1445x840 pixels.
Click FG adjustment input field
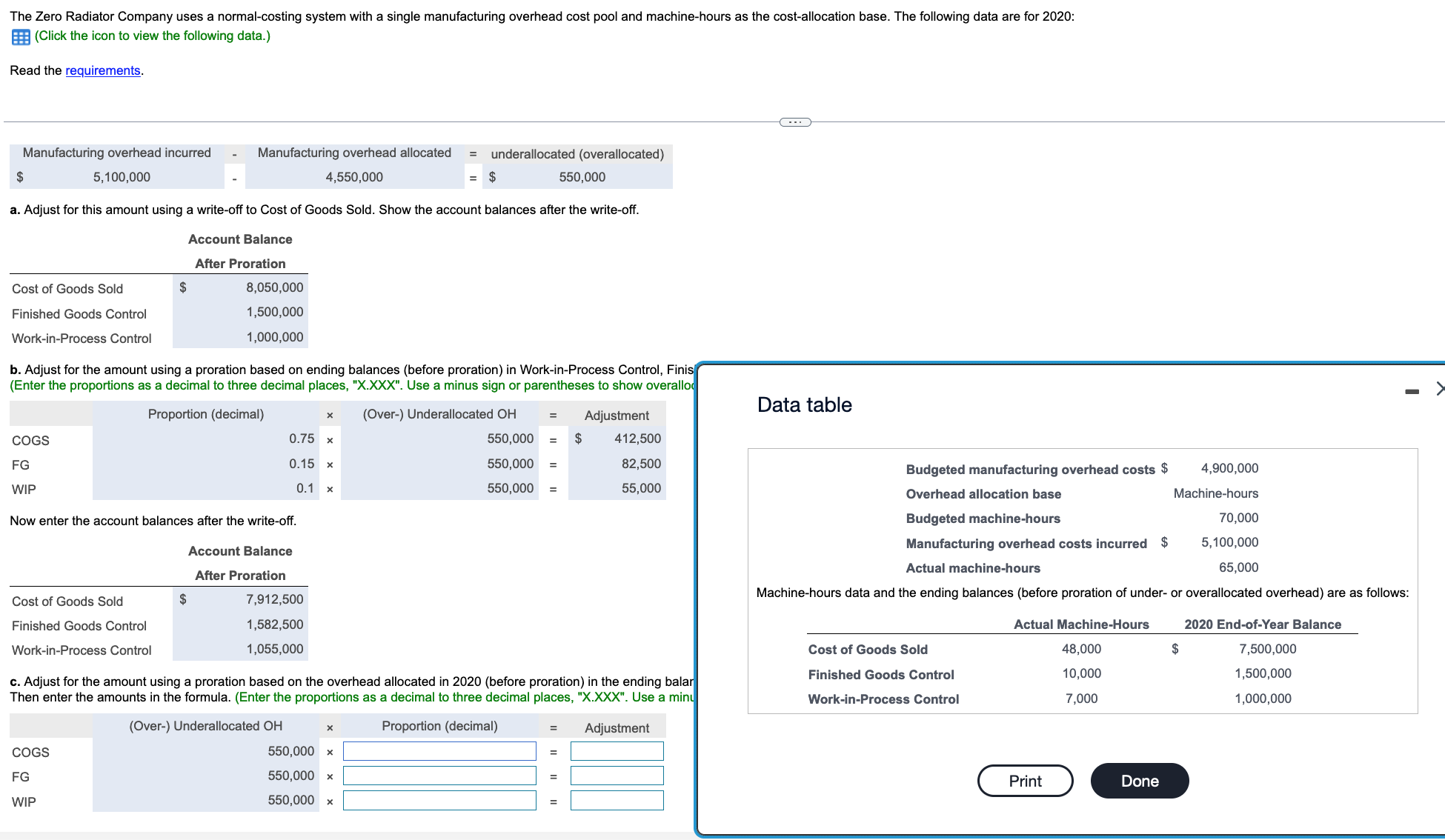click(617, 776)
